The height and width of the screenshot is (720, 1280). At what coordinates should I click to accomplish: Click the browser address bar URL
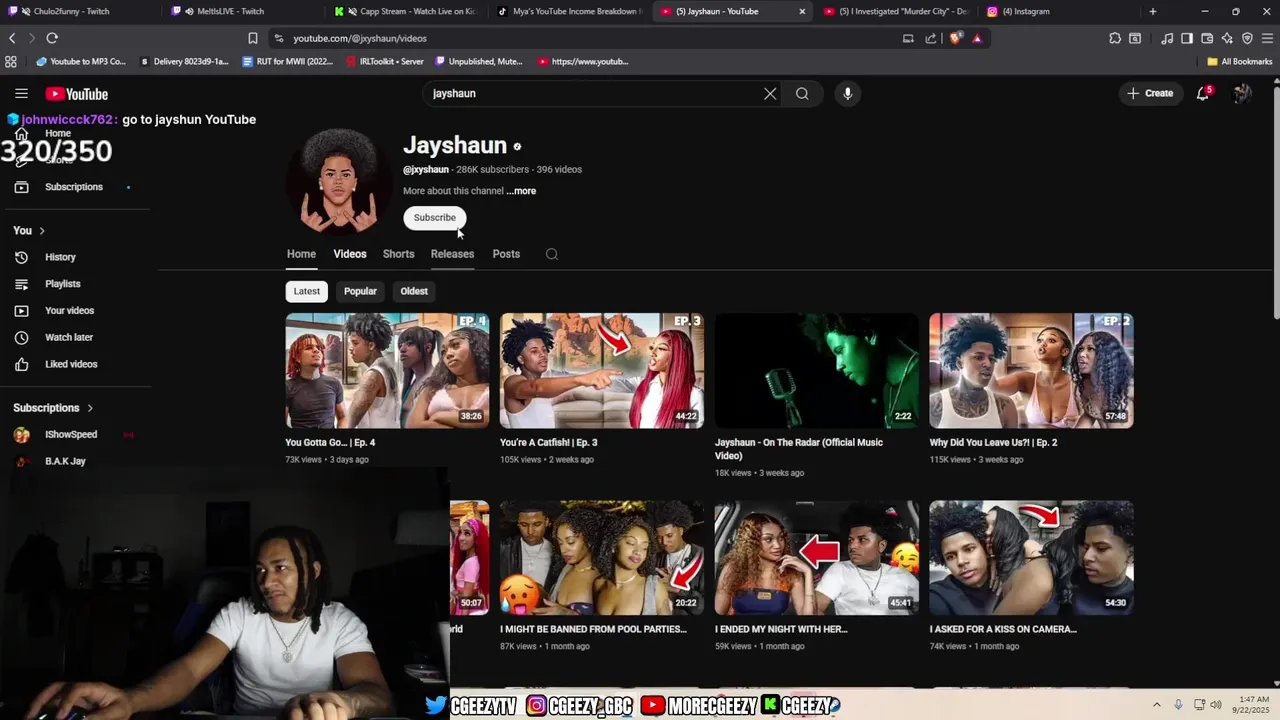(360, 38)
